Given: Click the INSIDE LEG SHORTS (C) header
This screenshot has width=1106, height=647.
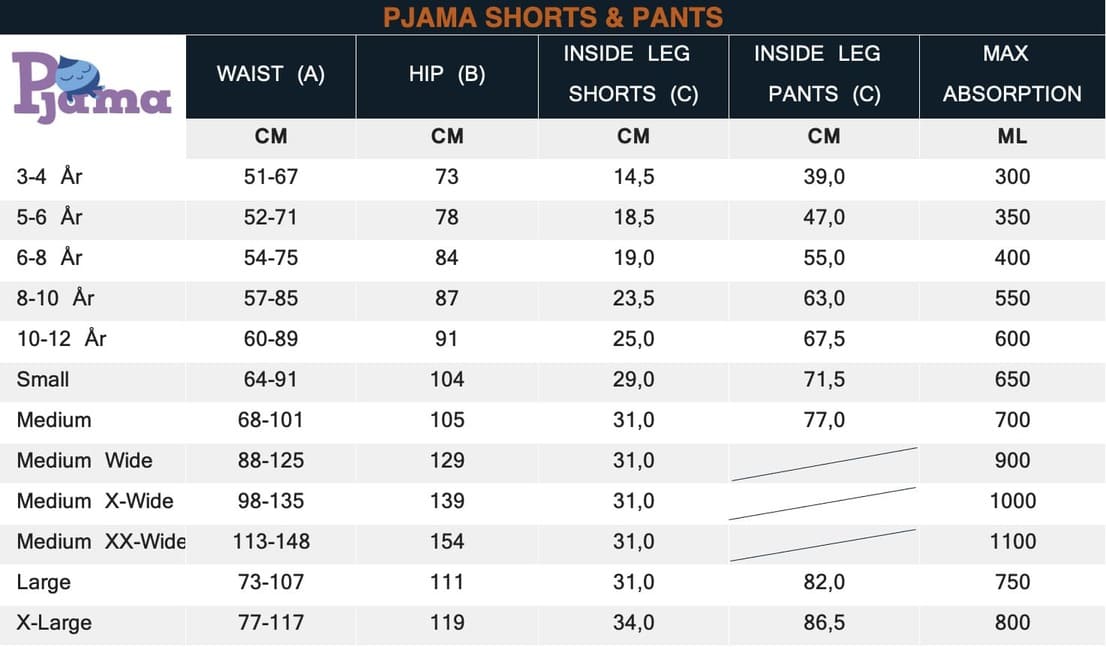Looking at the screenshot, I should pyautogui.click(x=633, y=74).
